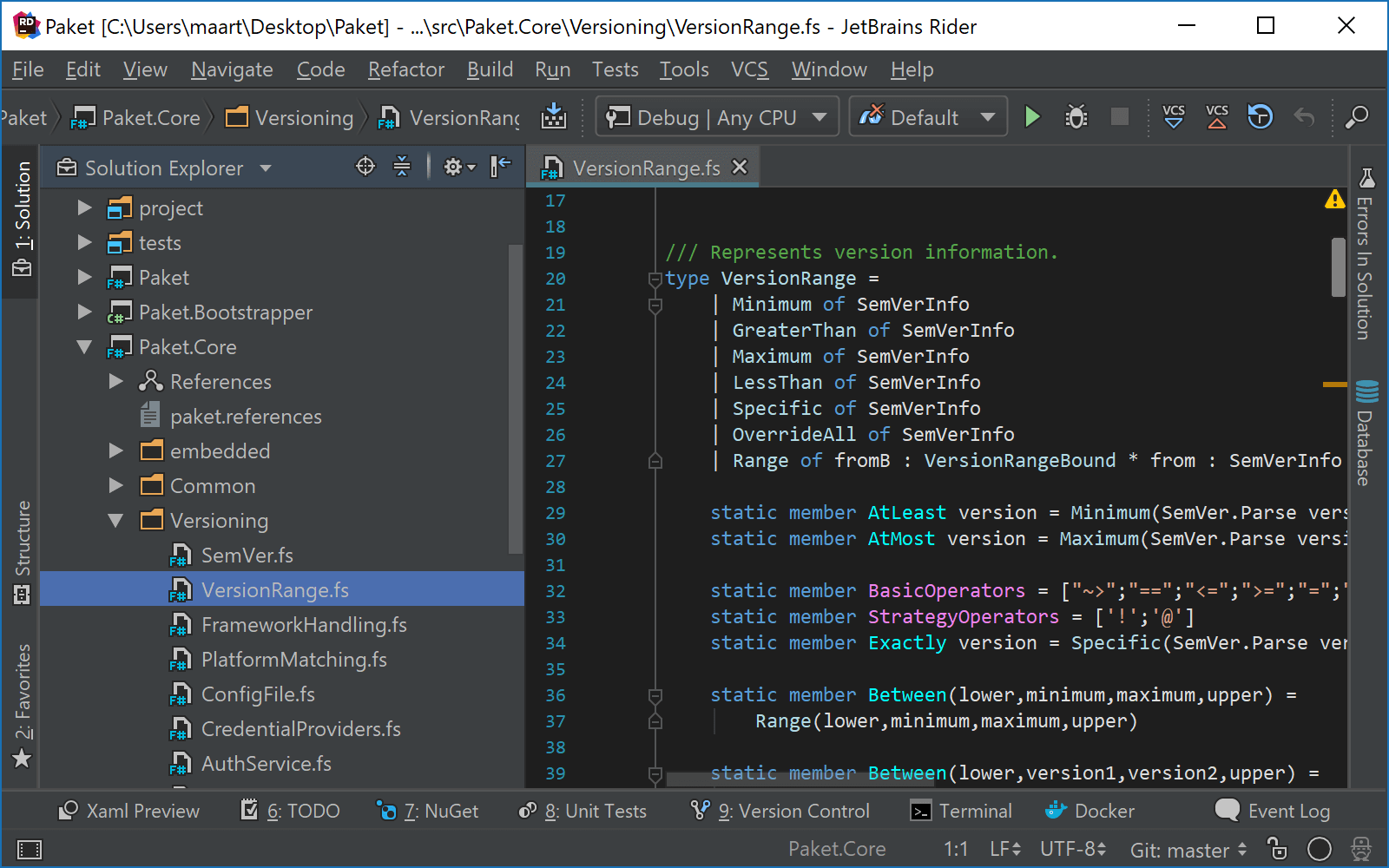
Task: Open the Show History clock icon
Action: (x=1260, y=116)
